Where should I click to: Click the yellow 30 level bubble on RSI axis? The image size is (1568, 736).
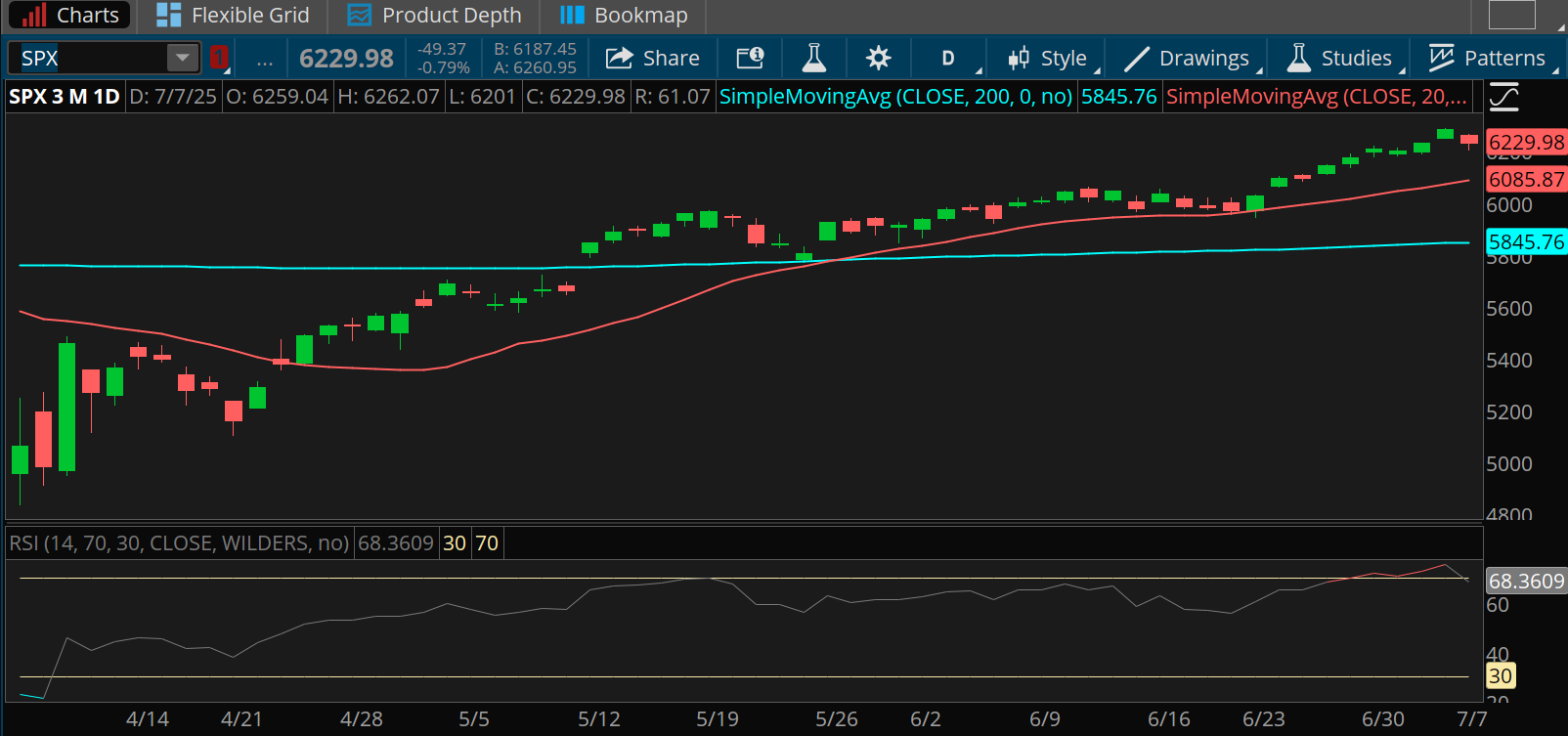[x=1501, y=676]
